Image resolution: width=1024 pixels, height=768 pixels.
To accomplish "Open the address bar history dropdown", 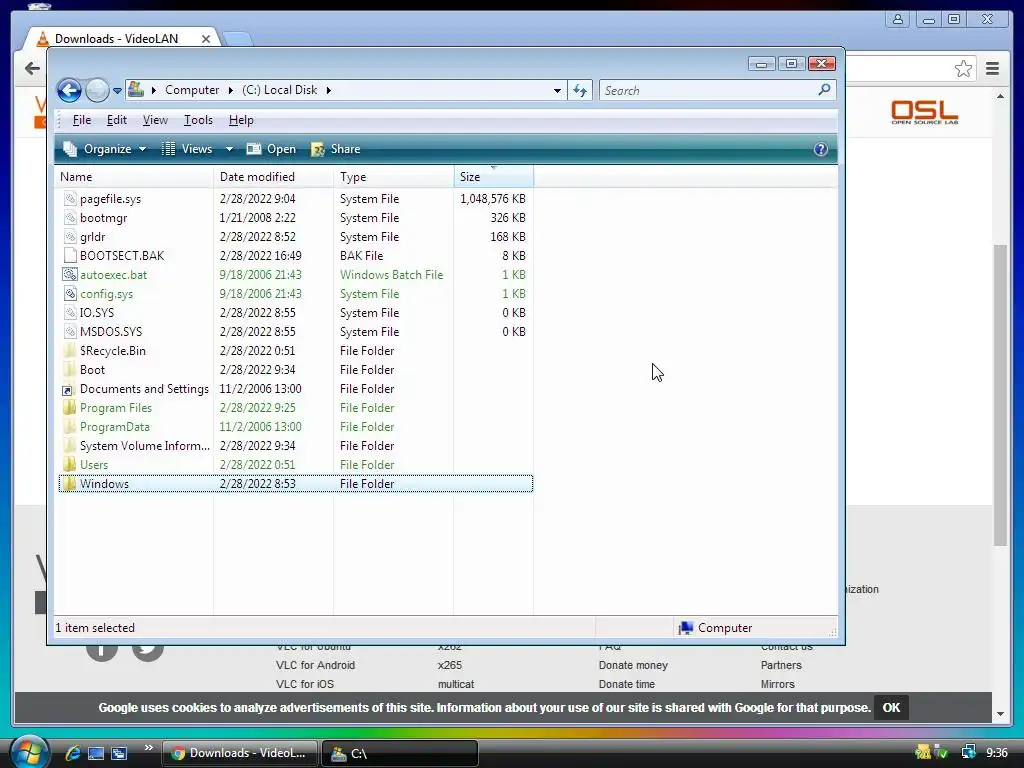I will point(557,91).
